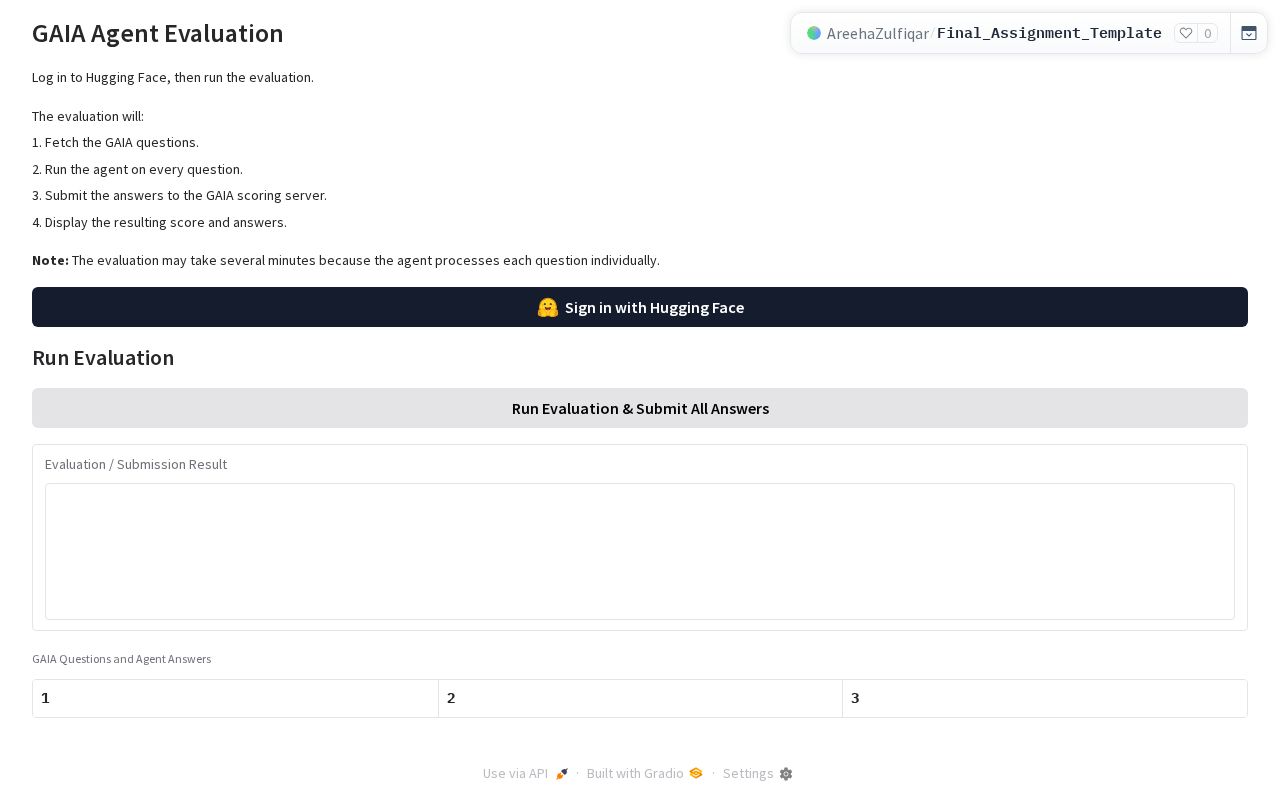Click the AreehaZulfiqar avatar circle

pos(814,33)
